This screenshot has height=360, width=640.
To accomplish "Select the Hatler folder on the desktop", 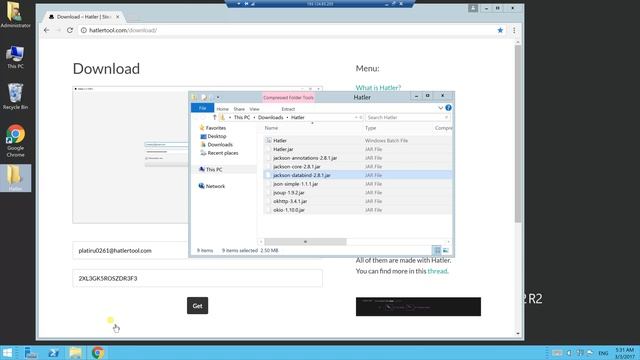I will [x=15, y=178].
